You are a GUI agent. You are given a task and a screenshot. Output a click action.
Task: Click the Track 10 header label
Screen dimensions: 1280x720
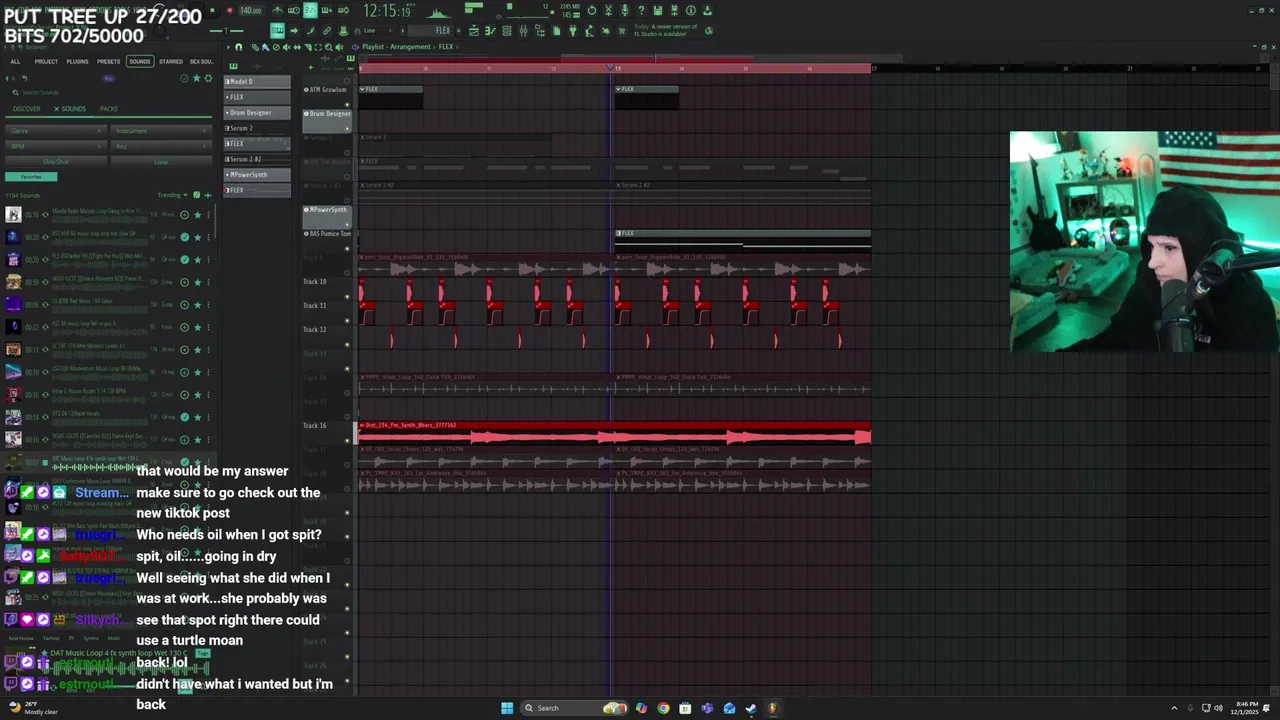(x=315, y=282)
